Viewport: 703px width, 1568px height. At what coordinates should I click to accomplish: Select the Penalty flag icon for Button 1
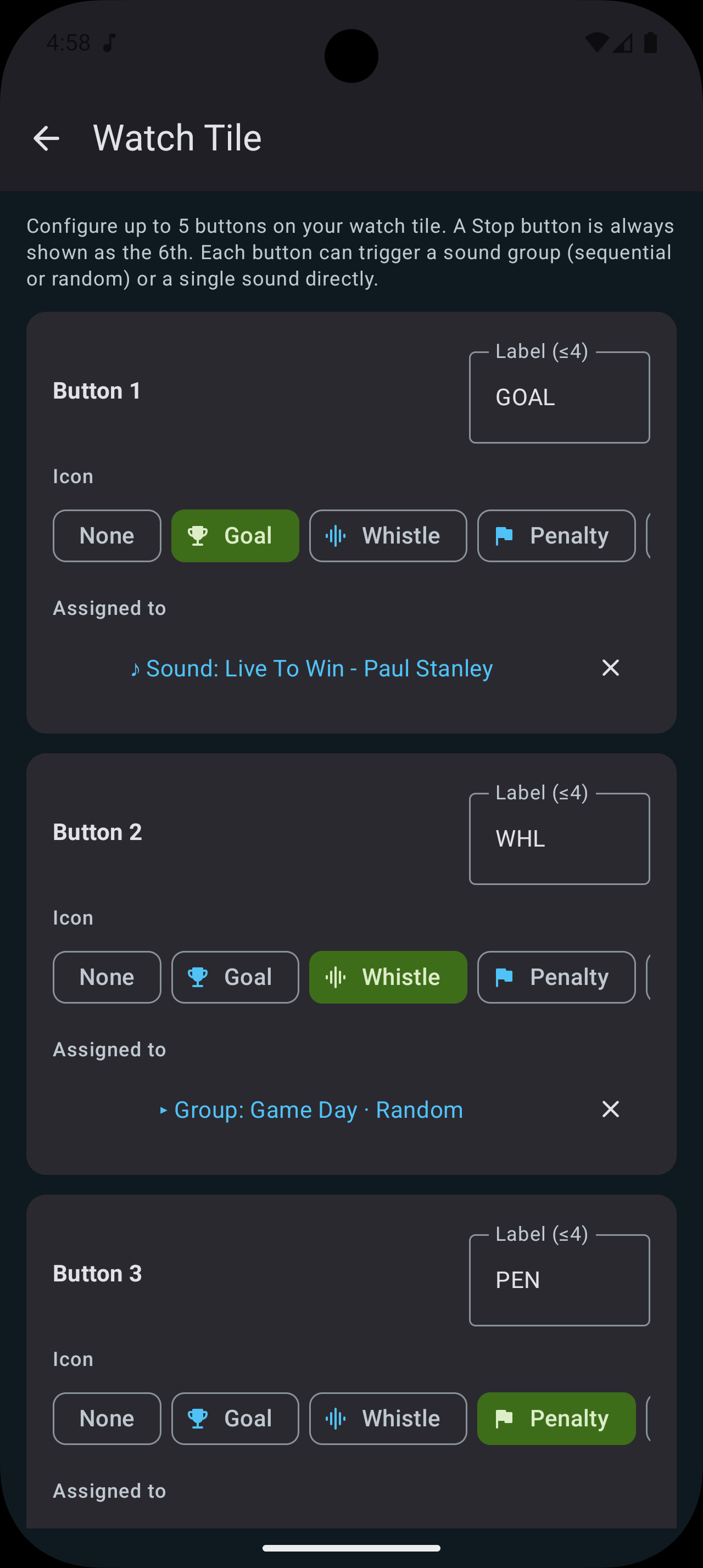tap(556, 536)
